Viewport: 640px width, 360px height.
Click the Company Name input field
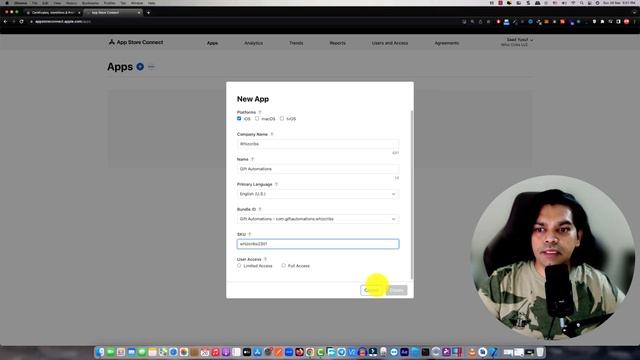pos(318,144)
